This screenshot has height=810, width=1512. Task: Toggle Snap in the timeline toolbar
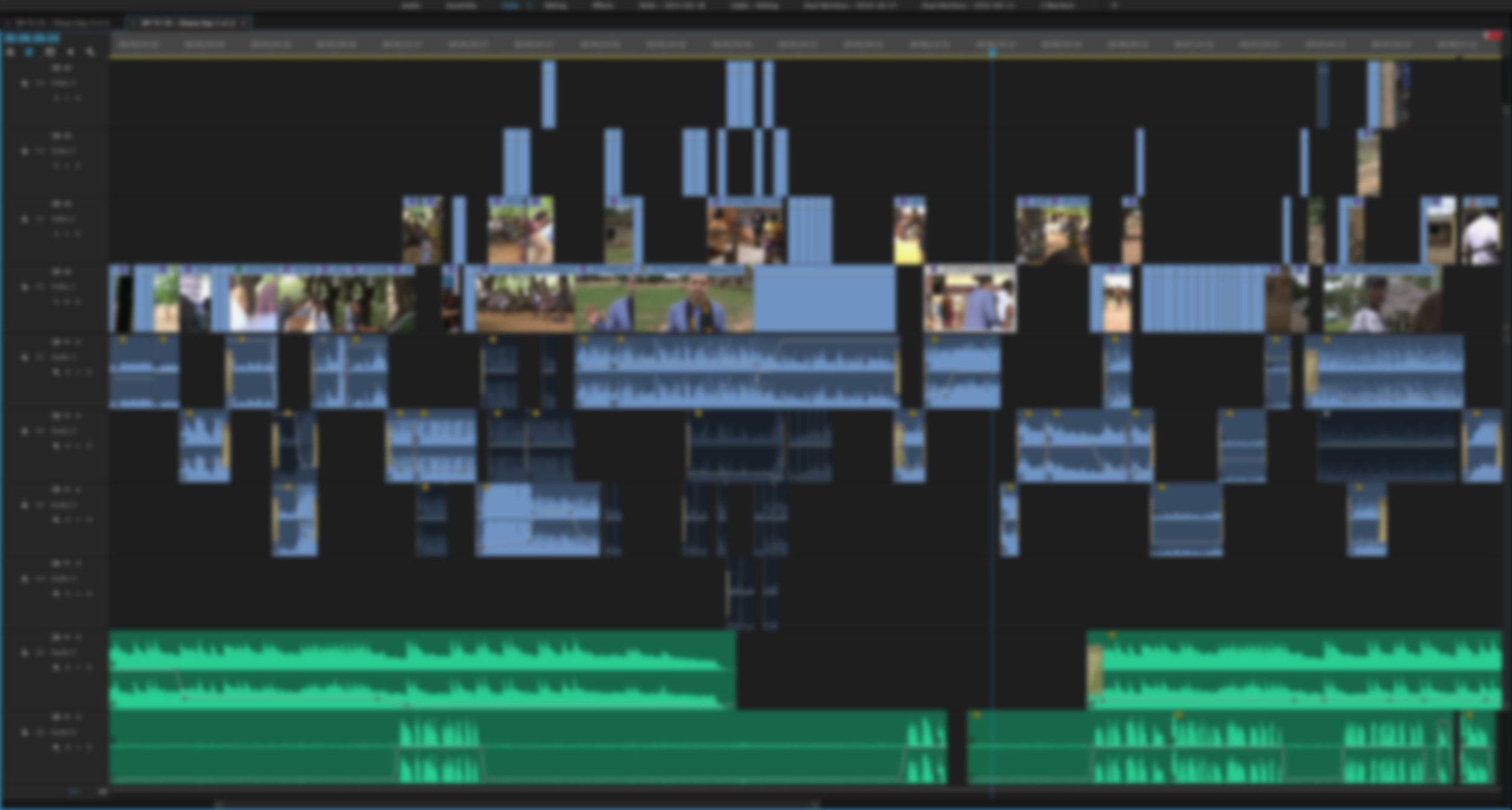(29, 53)
